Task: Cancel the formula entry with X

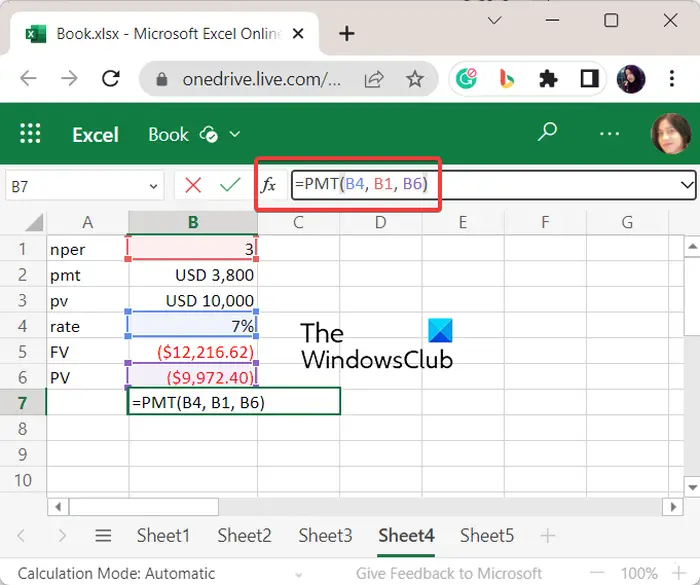Action: [x=193, y=185]
